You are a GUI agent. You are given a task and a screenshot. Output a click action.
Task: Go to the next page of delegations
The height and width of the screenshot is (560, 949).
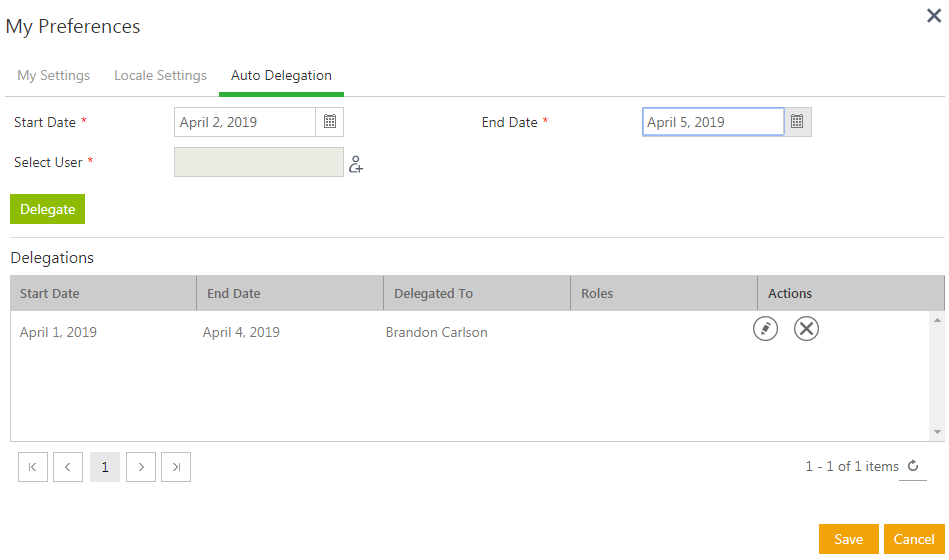tap(141, 467)
